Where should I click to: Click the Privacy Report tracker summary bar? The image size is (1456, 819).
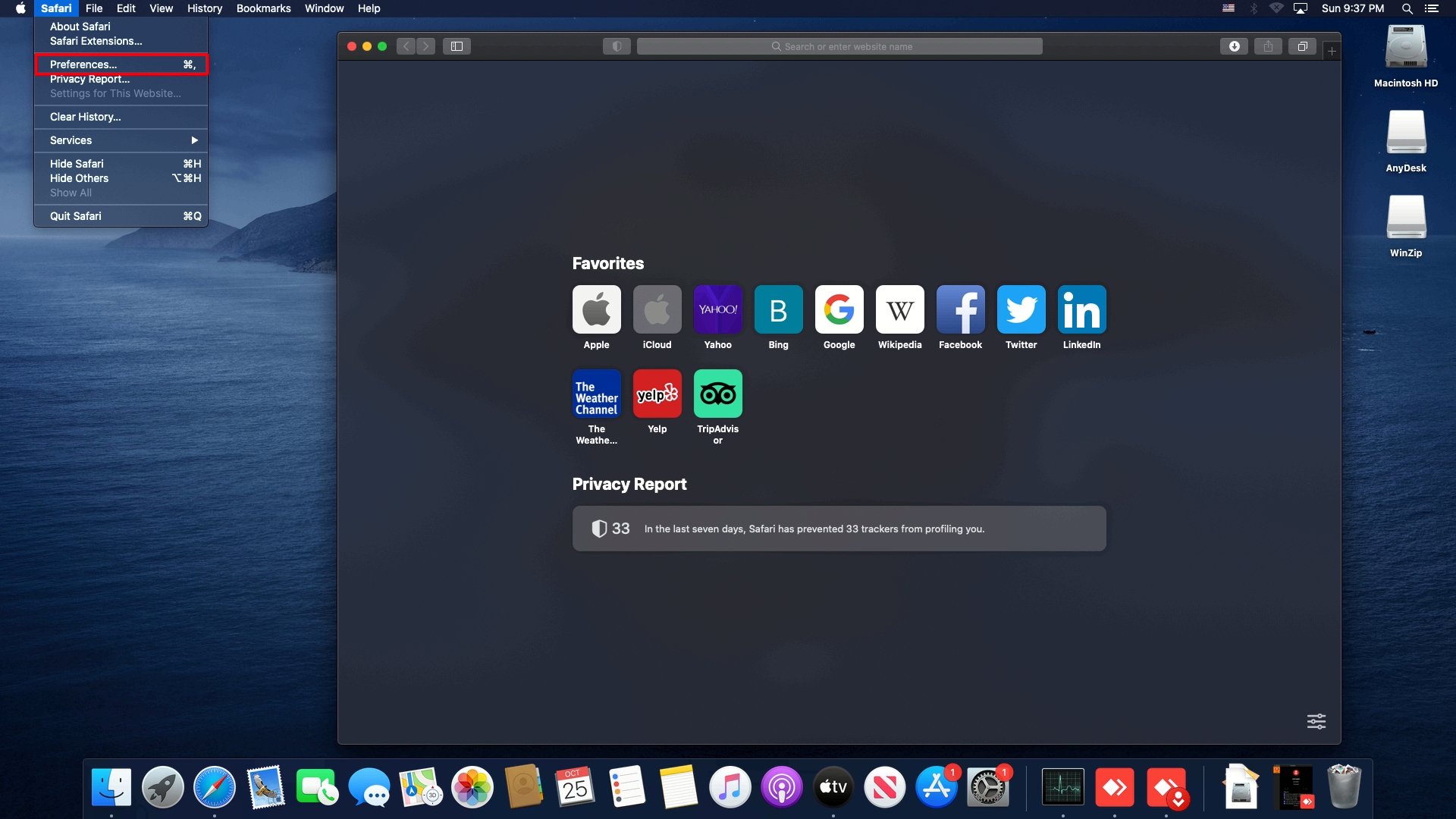839,529
